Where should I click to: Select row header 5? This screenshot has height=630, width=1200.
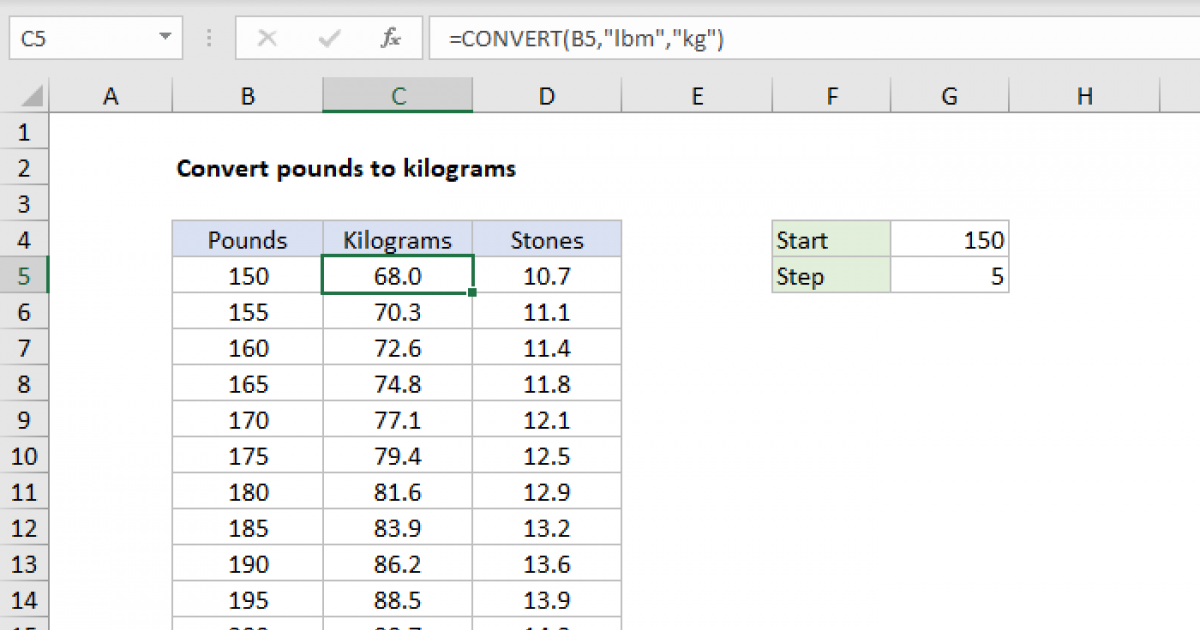pyautogui.click(x=25, y=275)
